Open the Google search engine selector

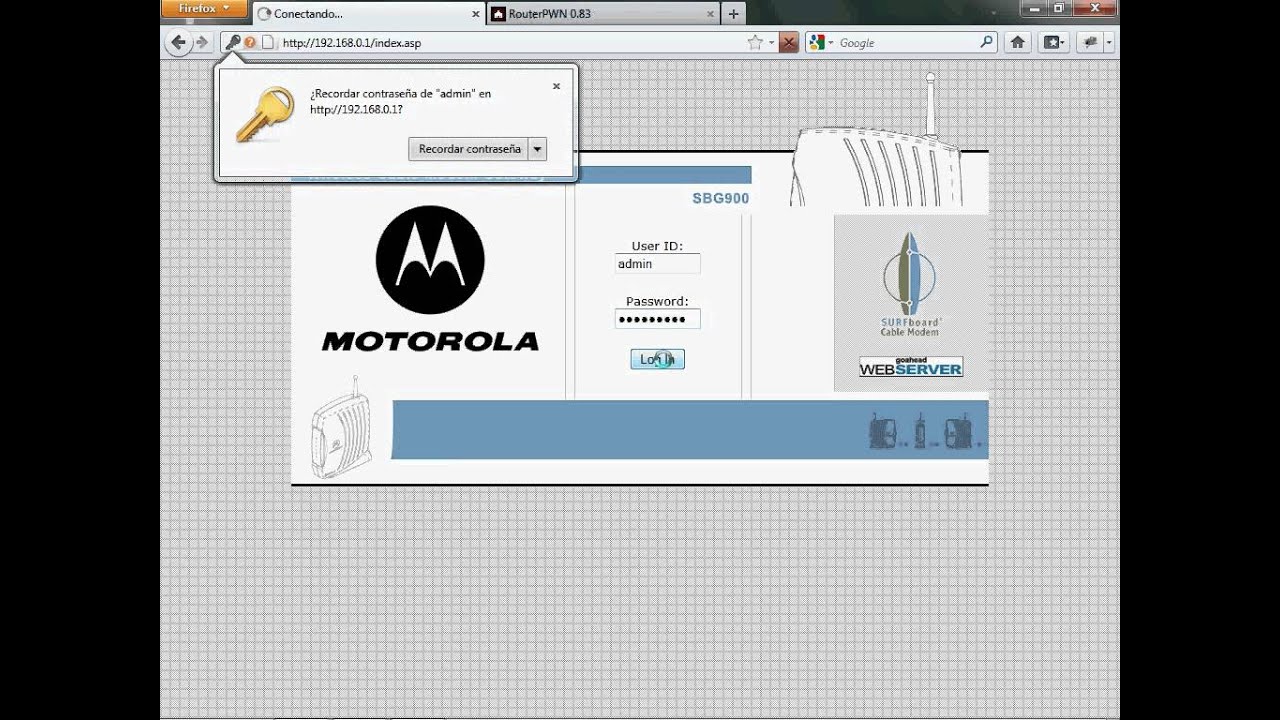821,43
